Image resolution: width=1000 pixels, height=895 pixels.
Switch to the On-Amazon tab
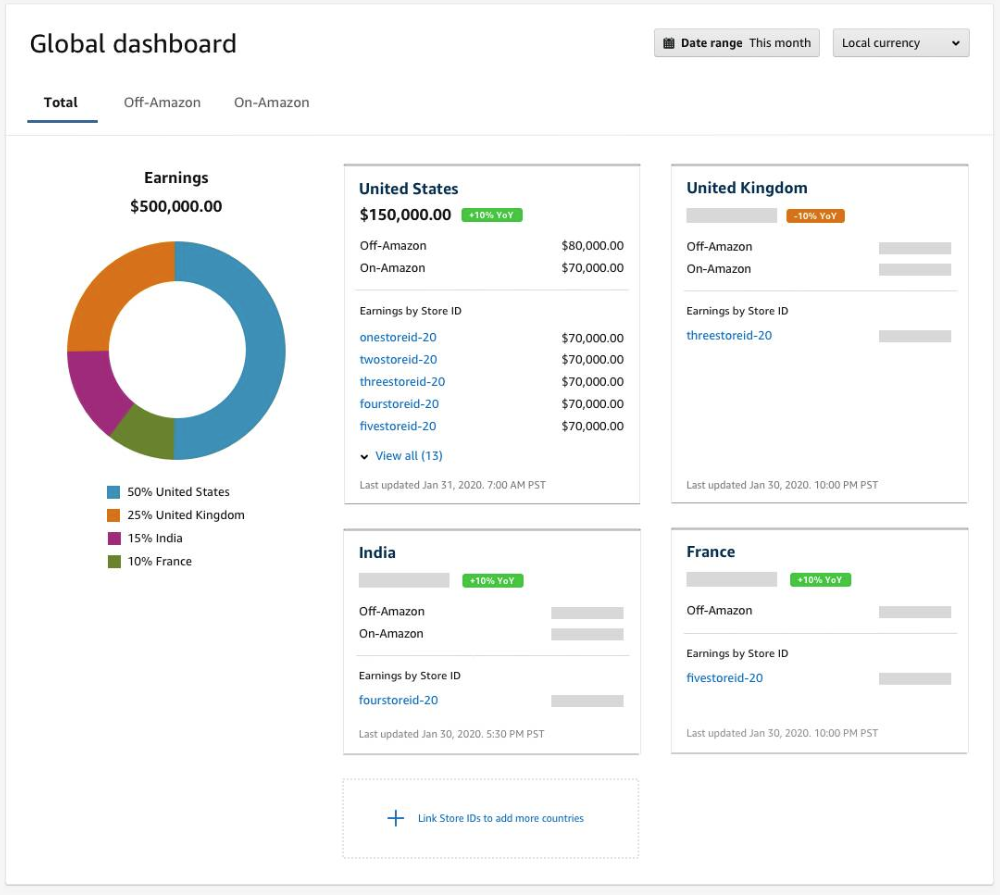[x=271, y=102]
